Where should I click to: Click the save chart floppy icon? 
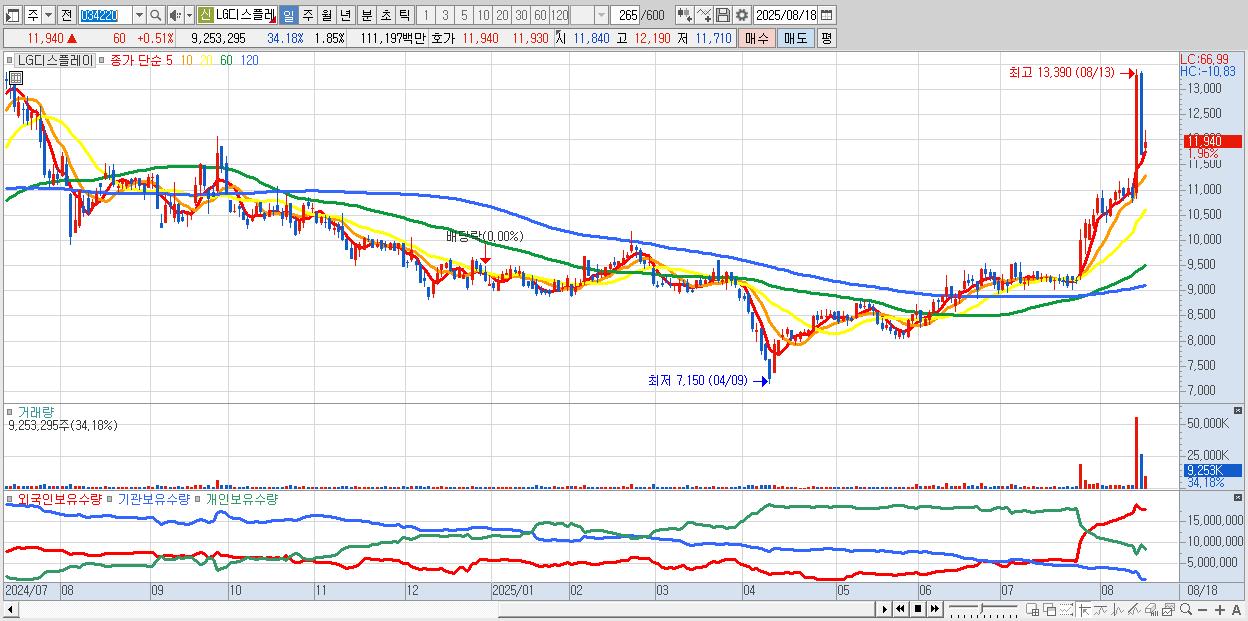pos(723,16)
